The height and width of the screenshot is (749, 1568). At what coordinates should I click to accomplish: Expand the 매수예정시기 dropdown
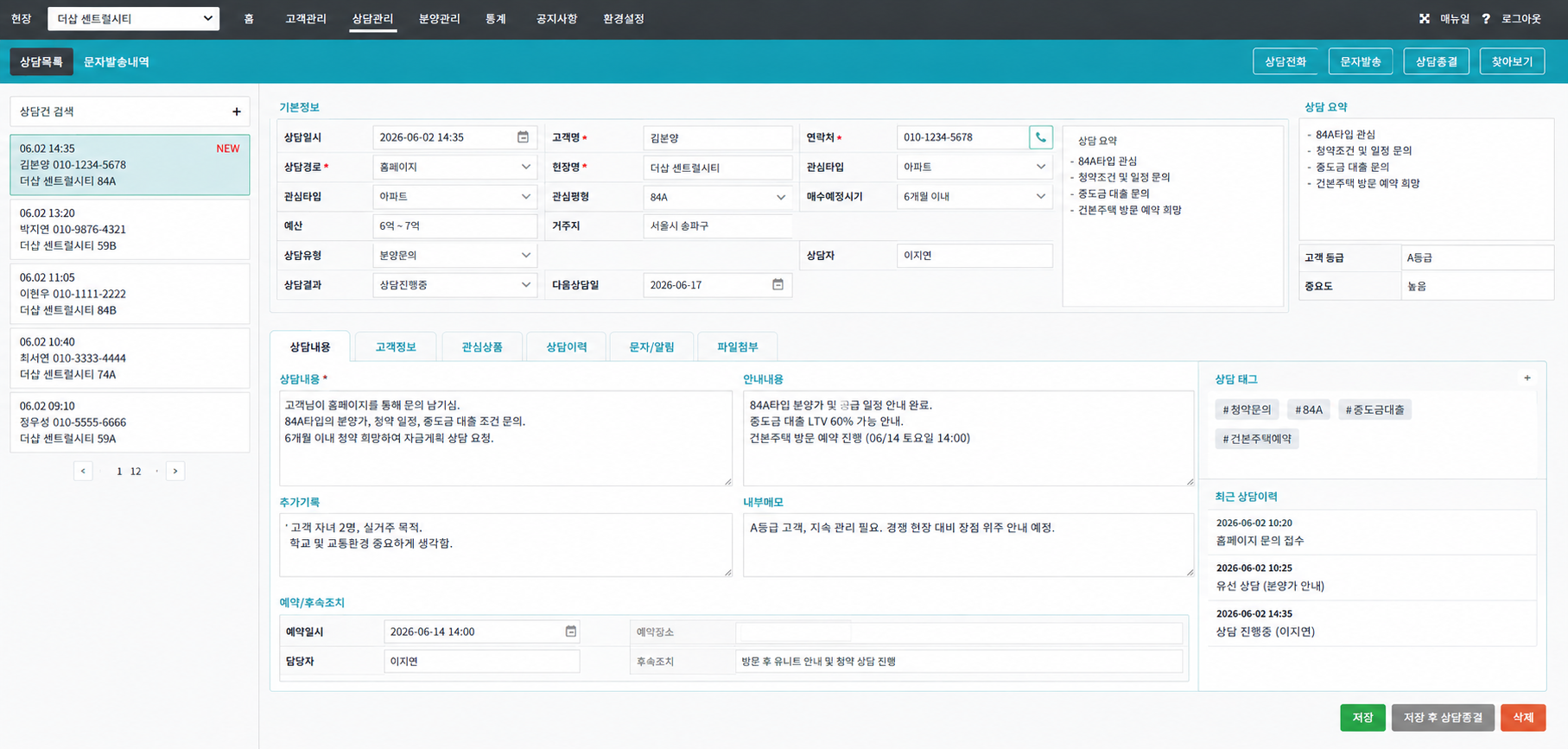click(974, 196)
